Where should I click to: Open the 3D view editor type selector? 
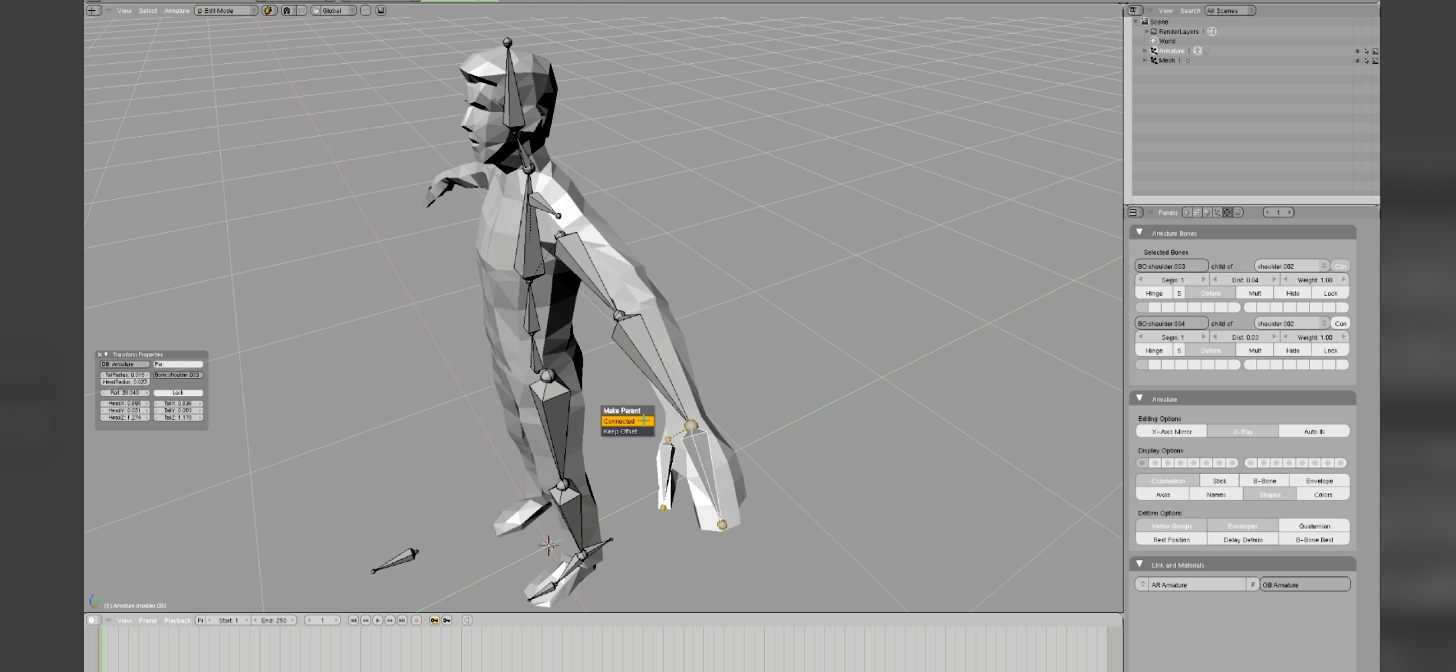click(92, 10)
